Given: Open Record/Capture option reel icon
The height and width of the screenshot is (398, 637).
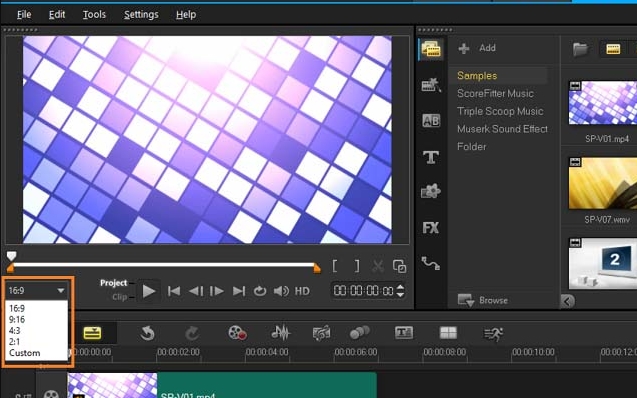Looking at the screenshot, I should point(237,333).
